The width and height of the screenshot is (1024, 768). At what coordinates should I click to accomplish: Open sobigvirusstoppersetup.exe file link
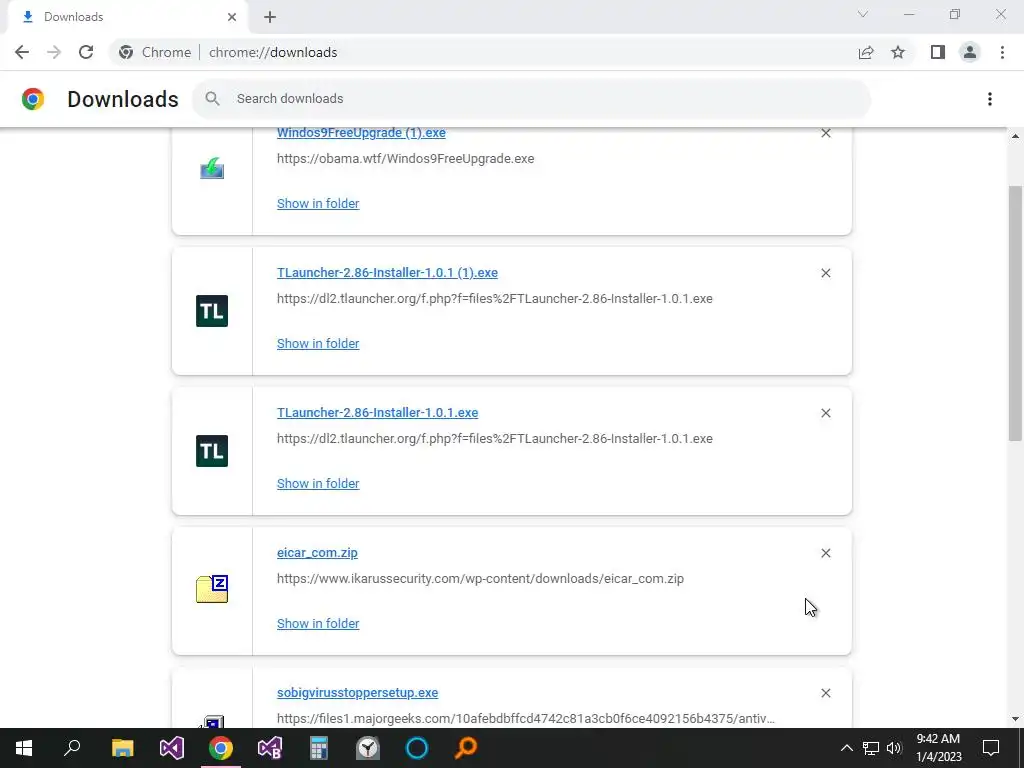357,693
